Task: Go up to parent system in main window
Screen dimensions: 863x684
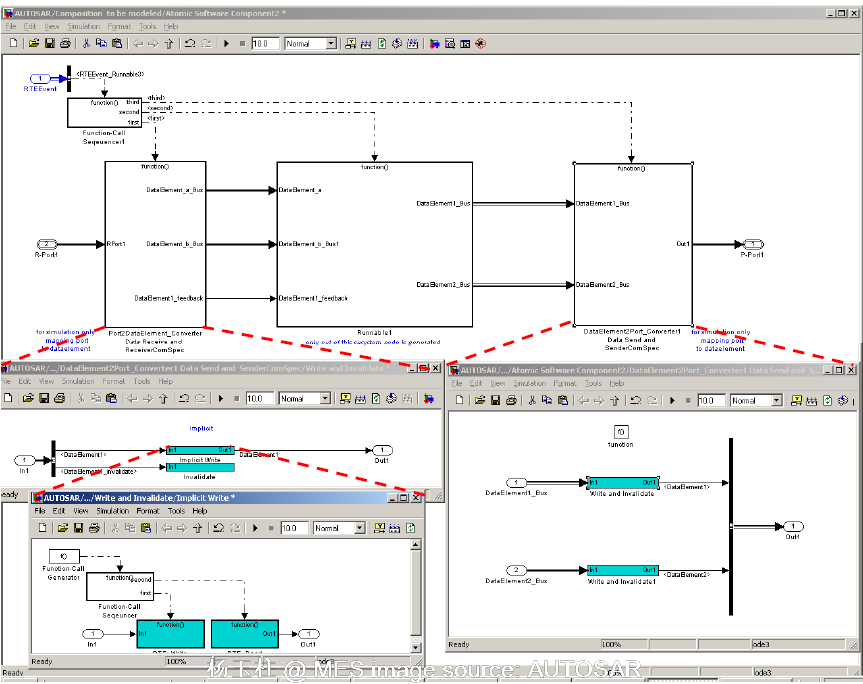Action: [169, 43]
